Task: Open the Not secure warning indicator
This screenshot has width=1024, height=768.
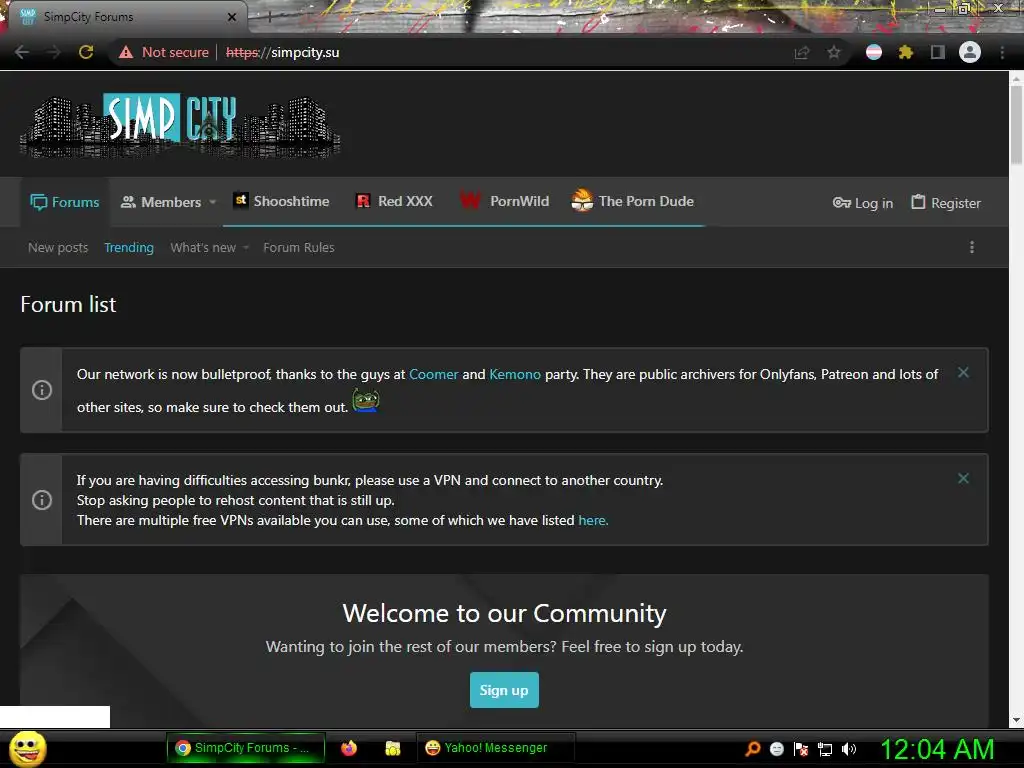Action: pos(164,52)
